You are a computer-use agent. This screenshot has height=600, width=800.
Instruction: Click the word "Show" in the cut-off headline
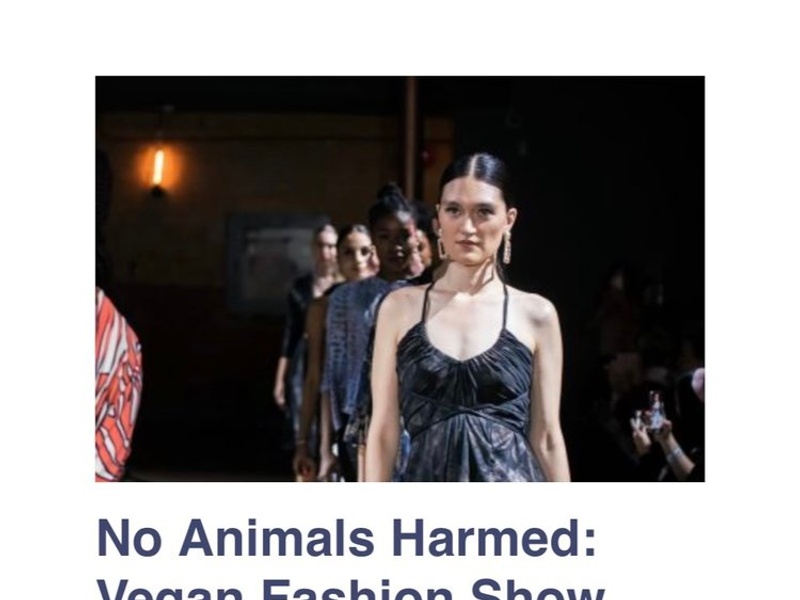pyautogui.click(x=537, y=589)
